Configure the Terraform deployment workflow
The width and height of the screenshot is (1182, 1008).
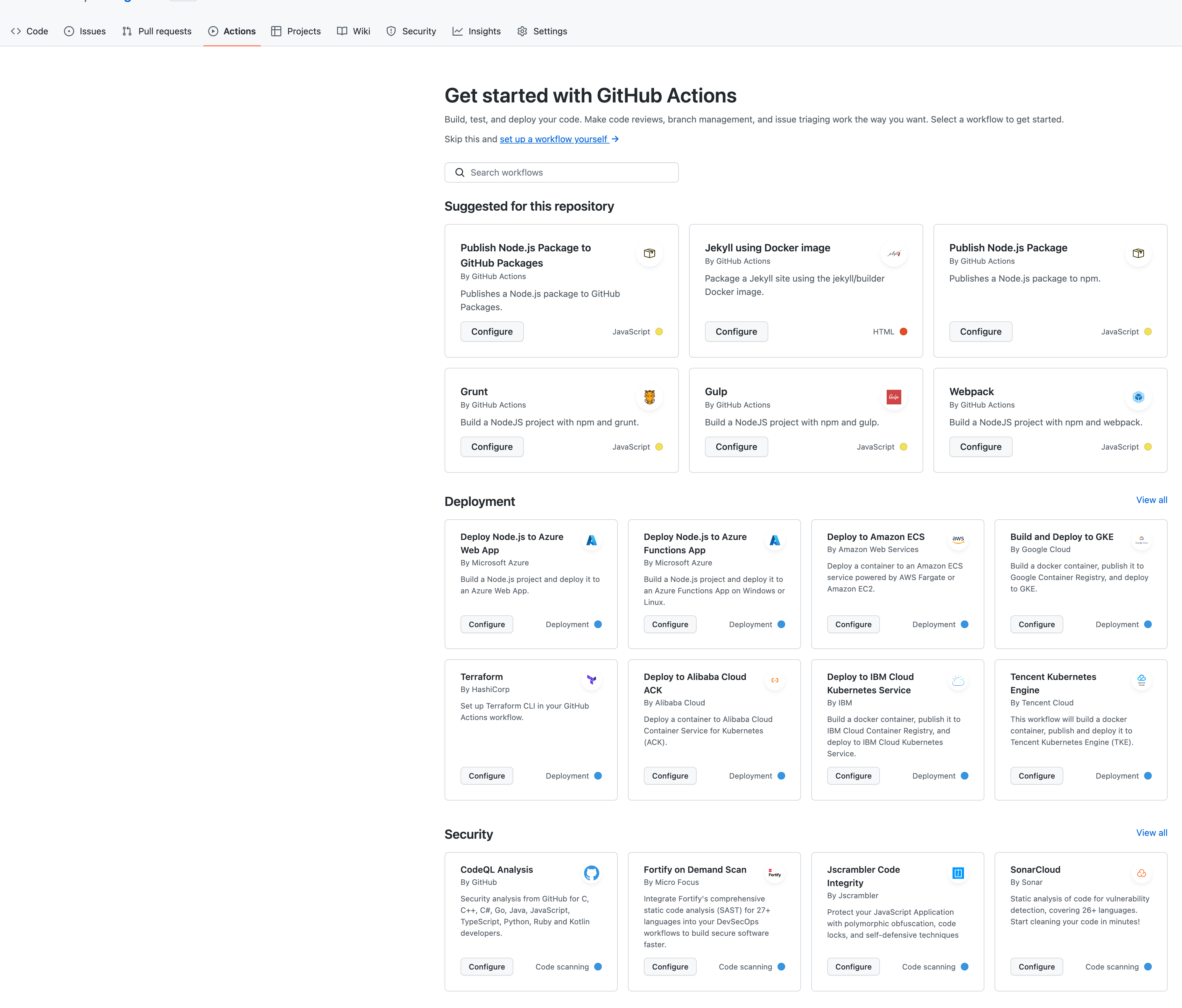pos(487,776)
